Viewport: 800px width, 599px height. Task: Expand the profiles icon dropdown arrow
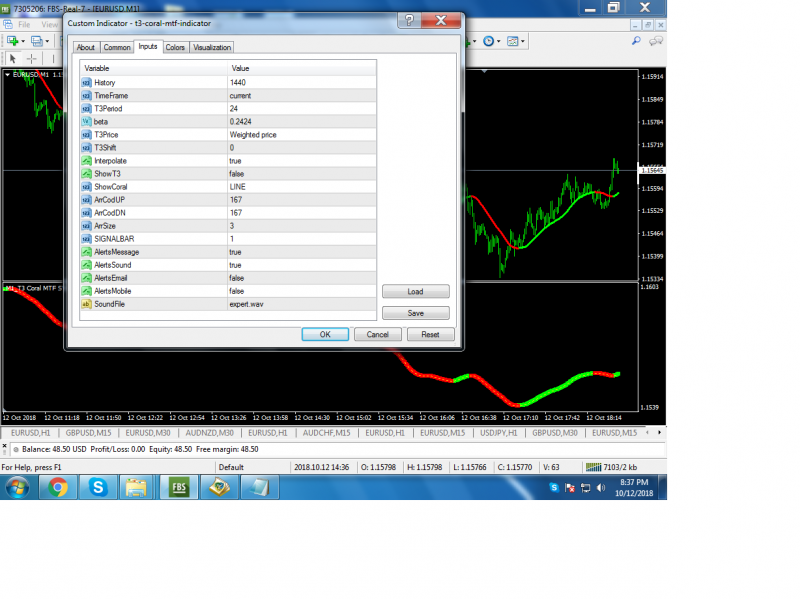[x=47, y=41]
